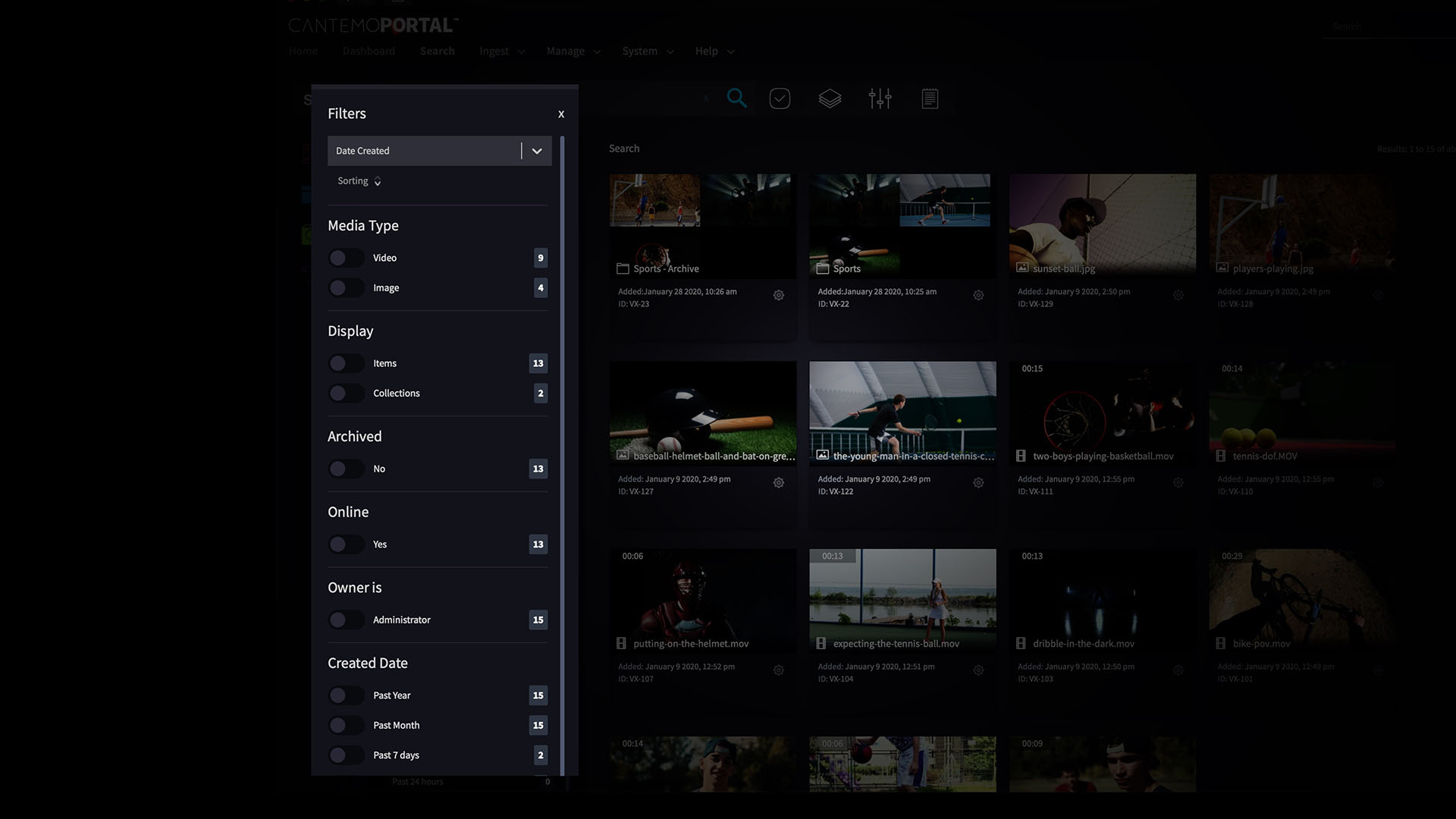Click gear icon for the-young-man tennis item

tap(978, 483)
